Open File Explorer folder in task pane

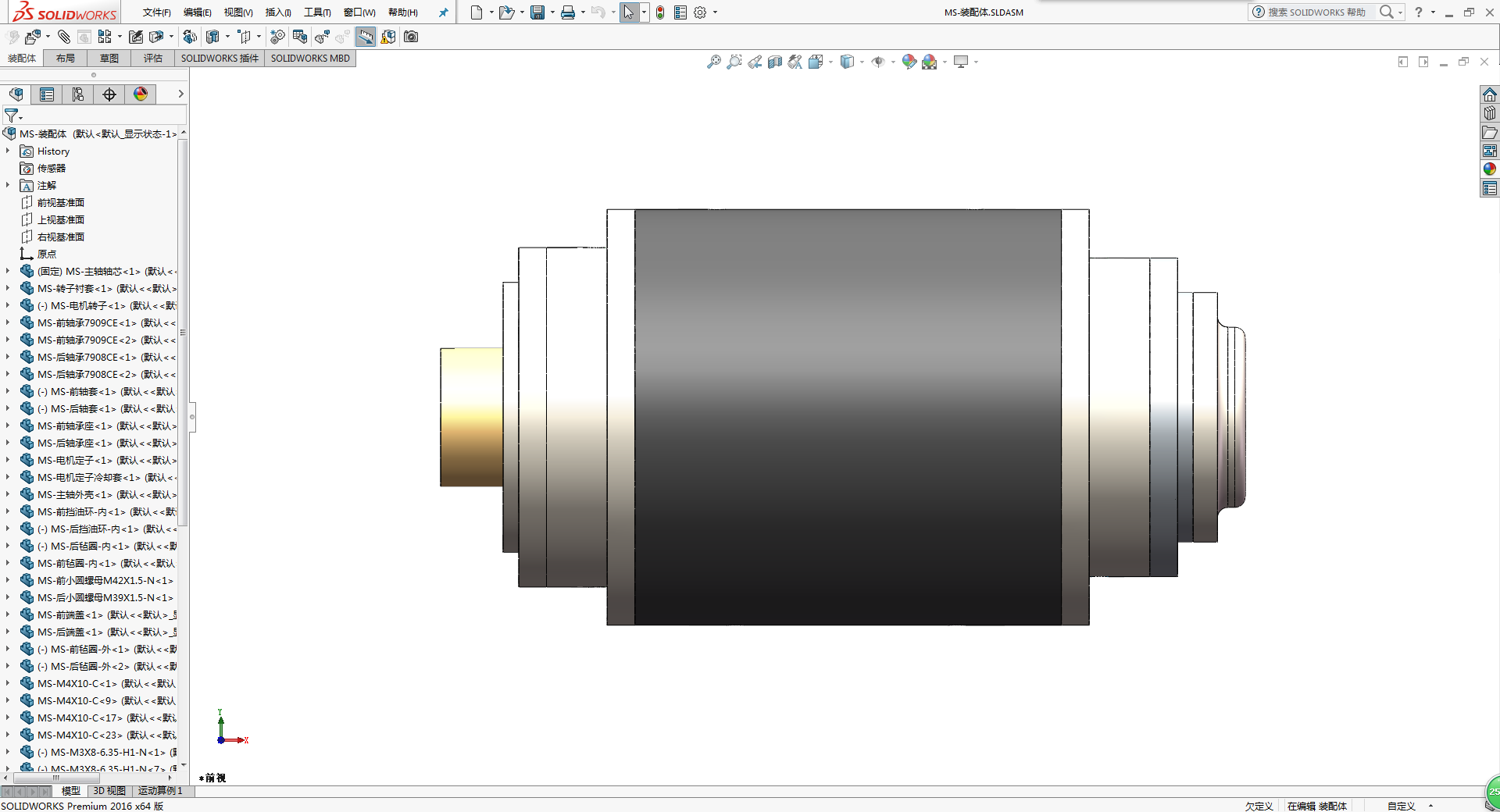click(1490, 132)
